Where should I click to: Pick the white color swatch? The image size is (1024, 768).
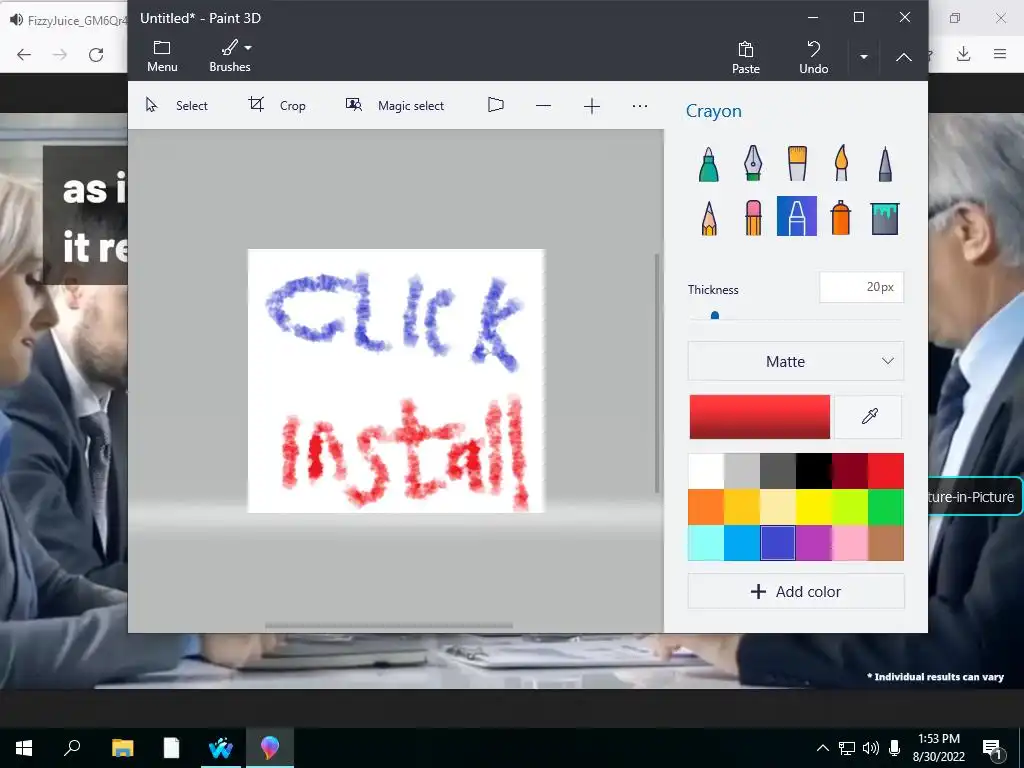coord(706,471)
